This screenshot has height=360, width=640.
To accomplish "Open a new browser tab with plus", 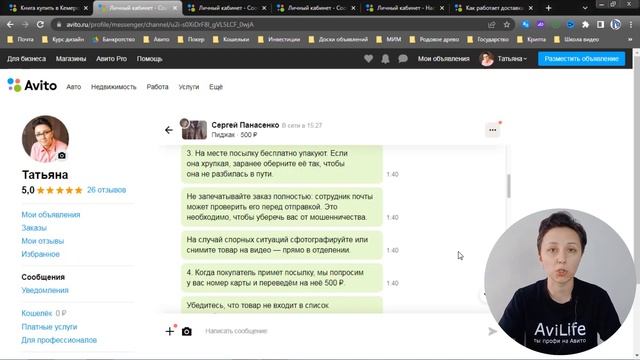I will click(x=548, y=8).
